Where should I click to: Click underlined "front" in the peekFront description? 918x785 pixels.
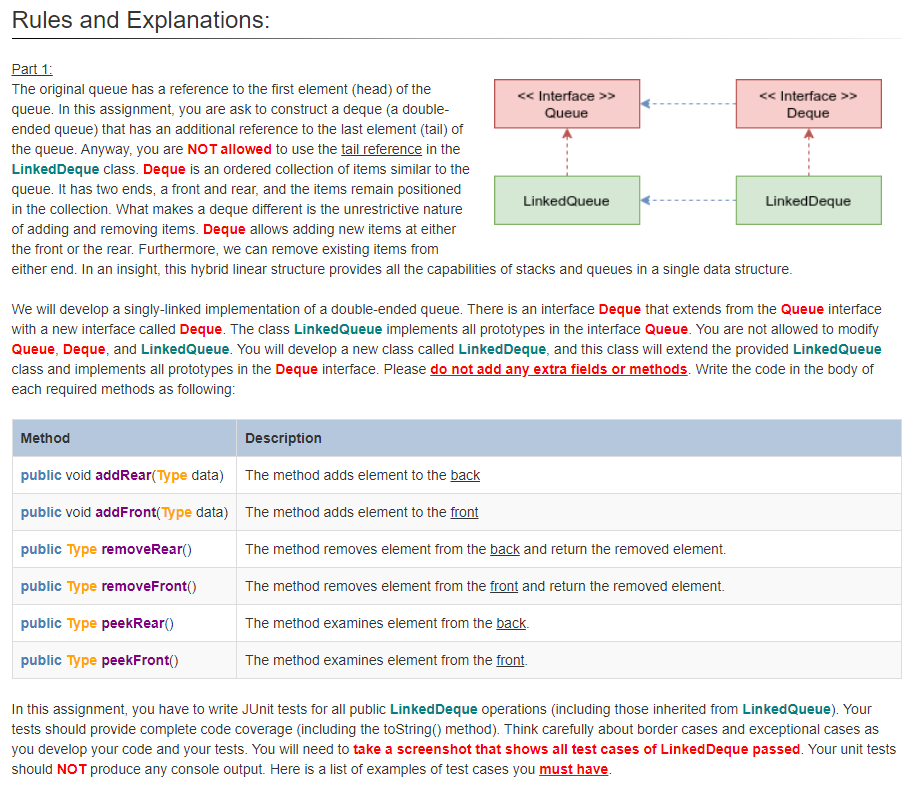pos(510,660)
